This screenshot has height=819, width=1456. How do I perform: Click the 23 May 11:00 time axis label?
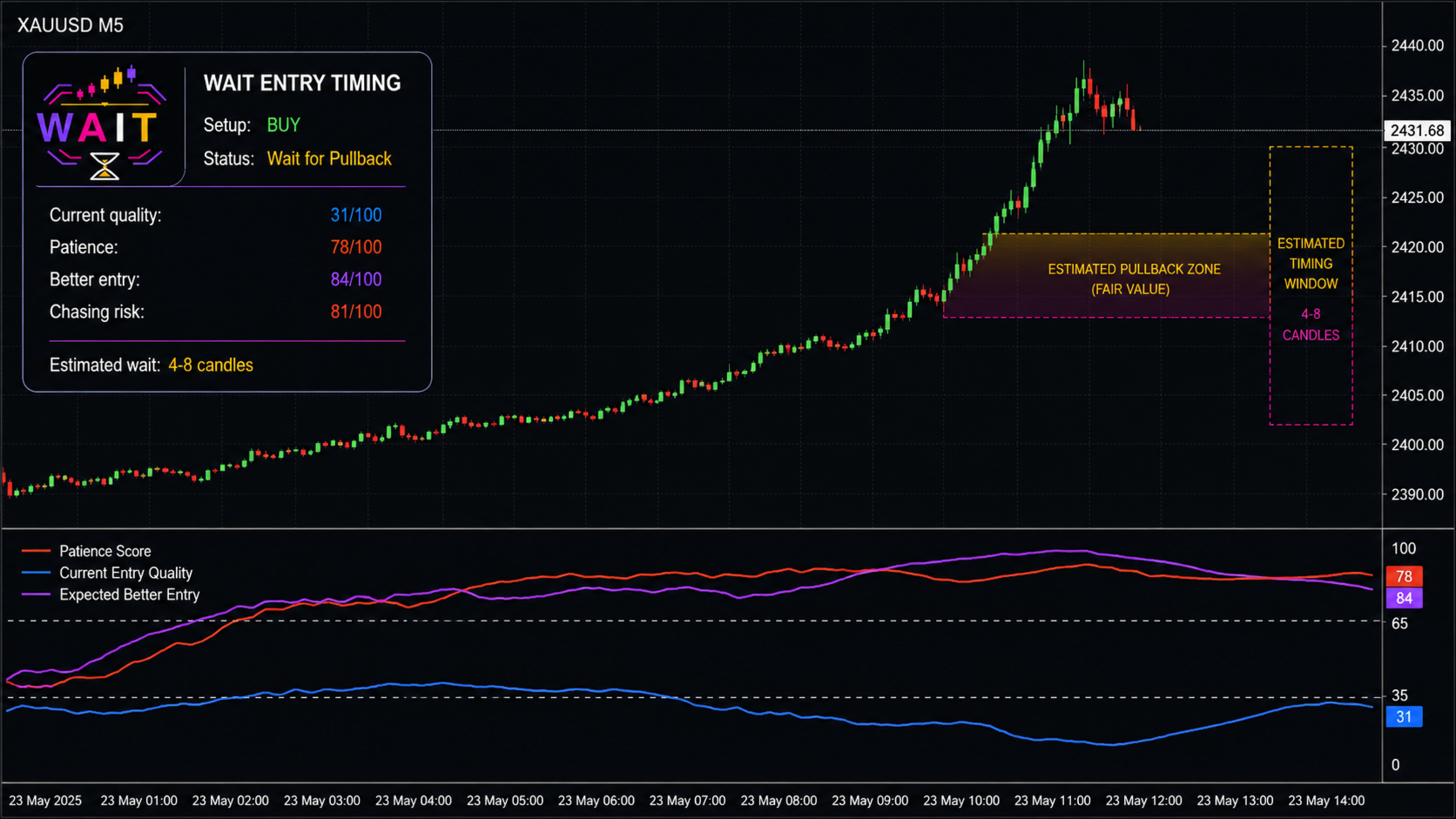click(1052, 801)
